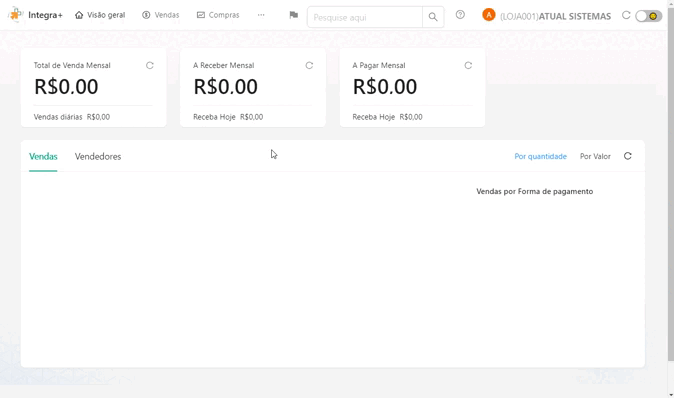Switch to the Vendedores tab
Screen dimensions: 674x398
(98, 156)
